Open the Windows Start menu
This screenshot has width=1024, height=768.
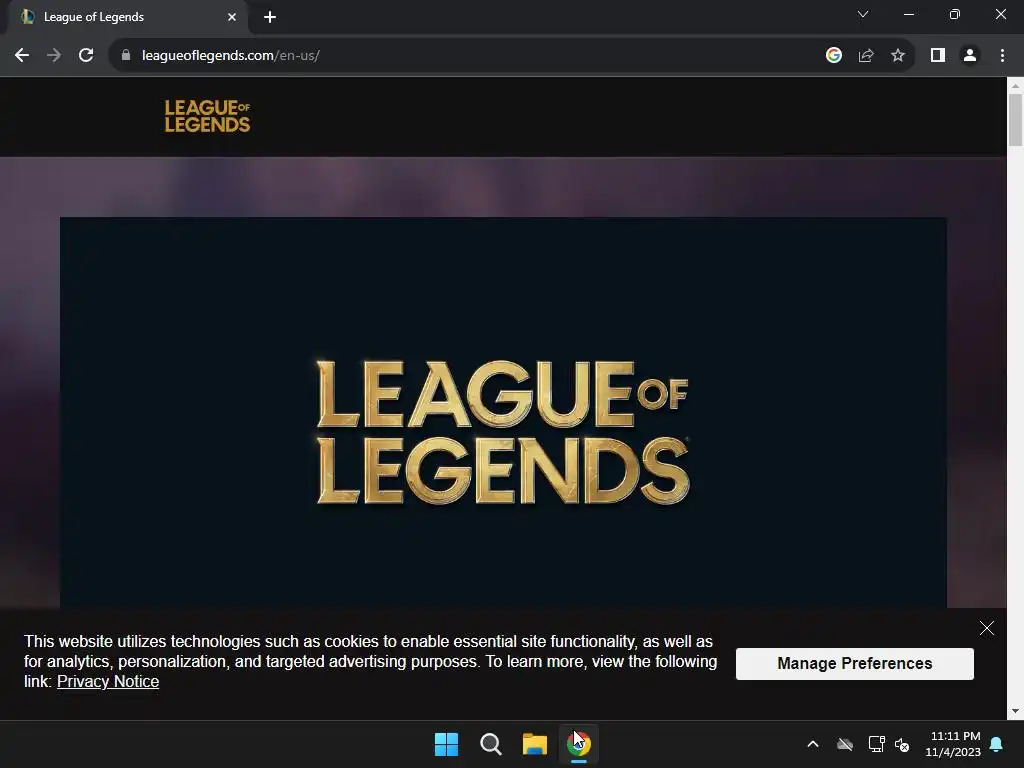click(447, 744)
